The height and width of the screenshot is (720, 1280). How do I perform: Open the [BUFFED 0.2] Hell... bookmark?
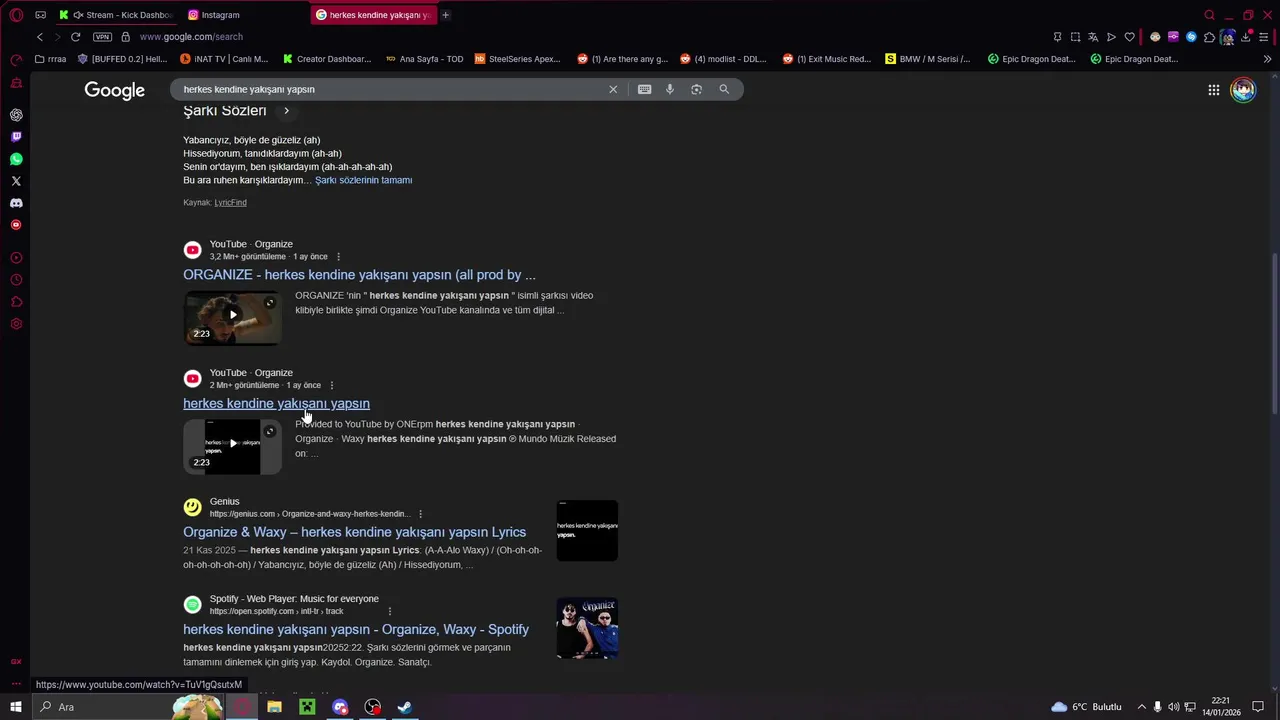coord(123,59)
